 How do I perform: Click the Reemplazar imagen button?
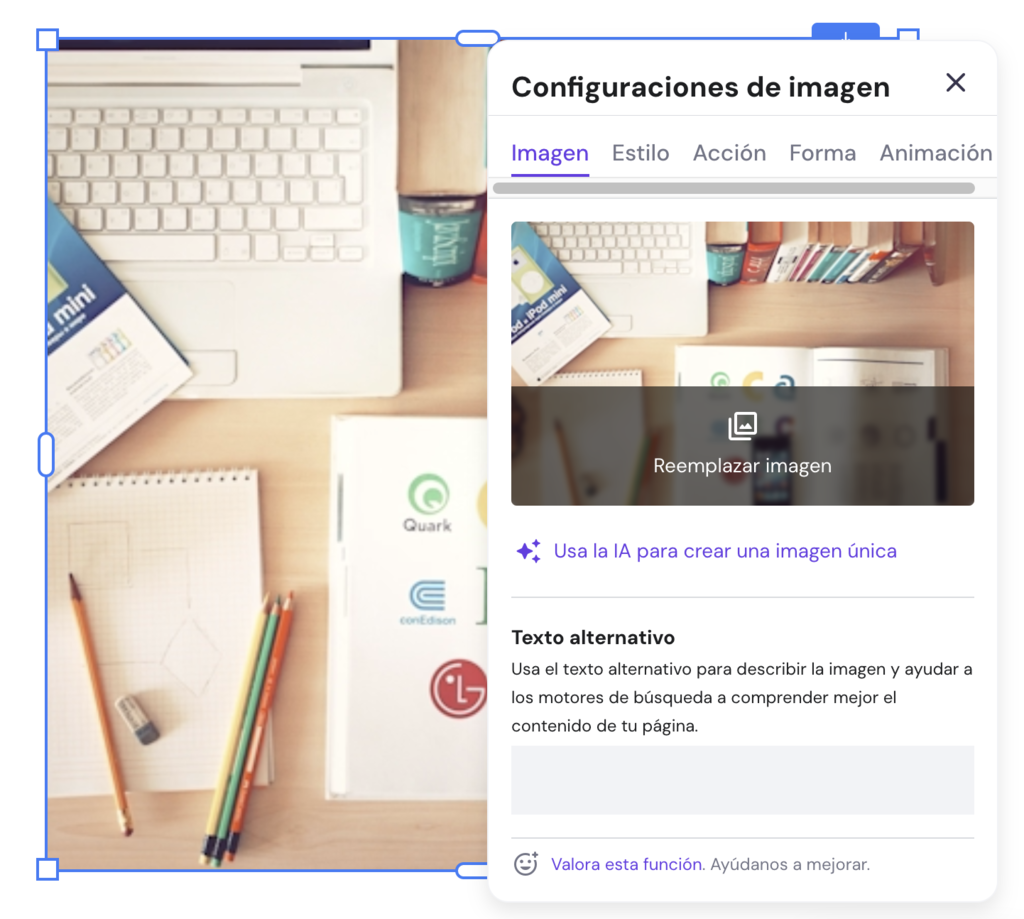742,465
